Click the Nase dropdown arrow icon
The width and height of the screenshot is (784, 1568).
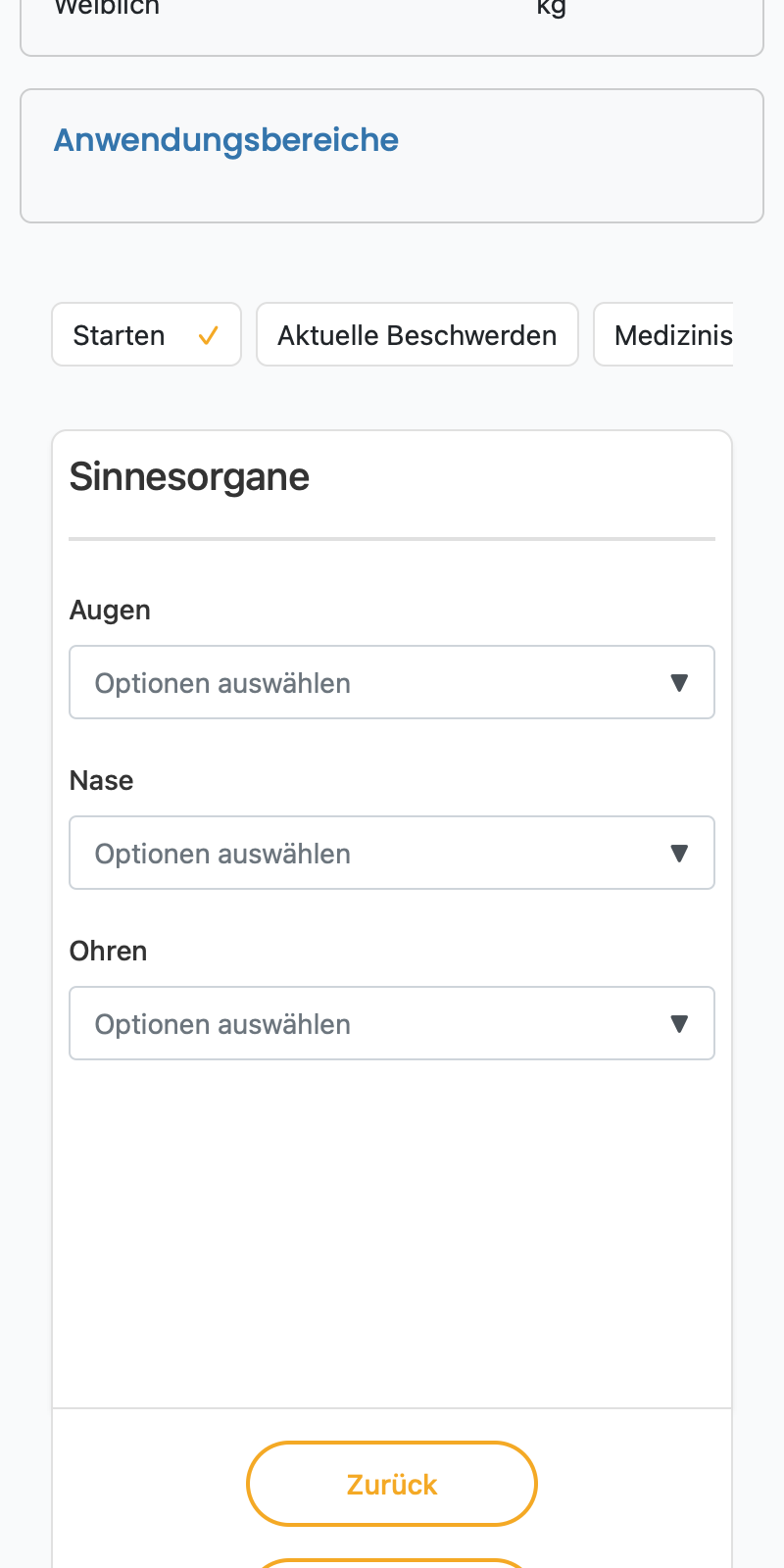[x=679, y=854]
